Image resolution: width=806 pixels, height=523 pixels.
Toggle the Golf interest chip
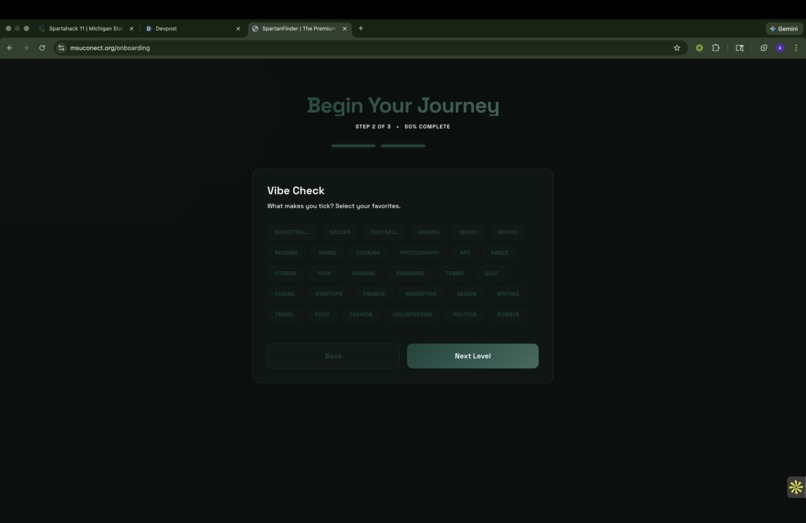coord(491,273)
